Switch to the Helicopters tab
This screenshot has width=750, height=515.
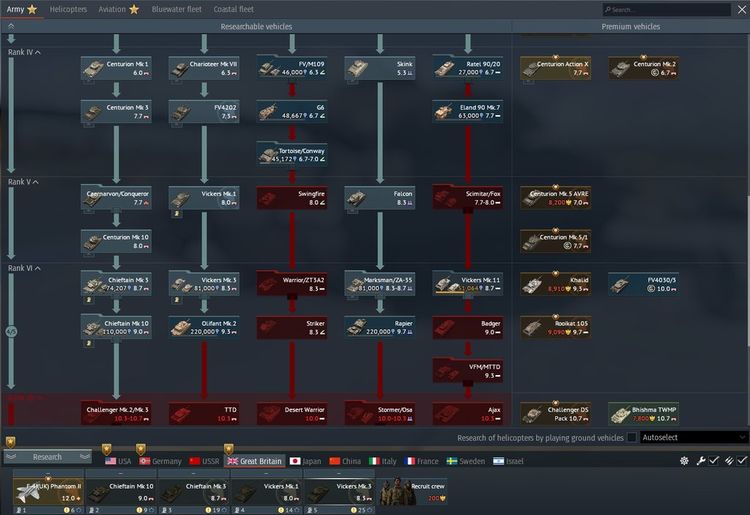click(68, 9)
